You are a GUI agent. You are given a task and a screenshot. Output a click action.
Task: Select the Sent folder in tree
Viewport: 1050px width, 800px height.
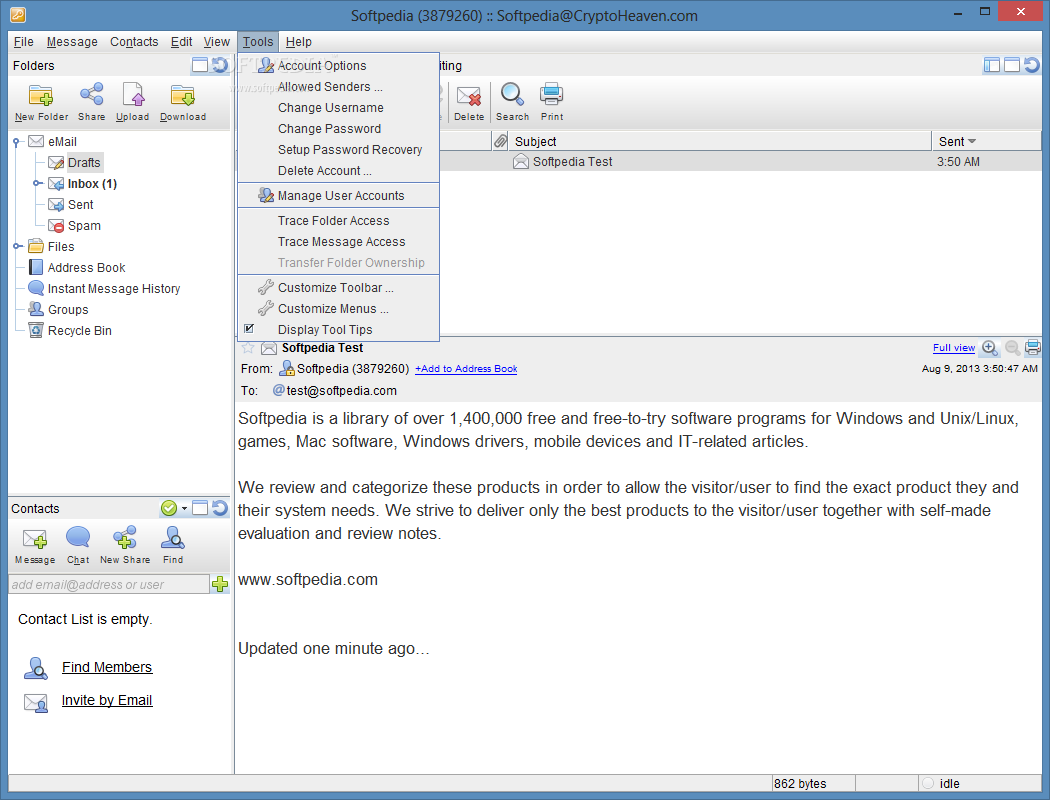80,205
